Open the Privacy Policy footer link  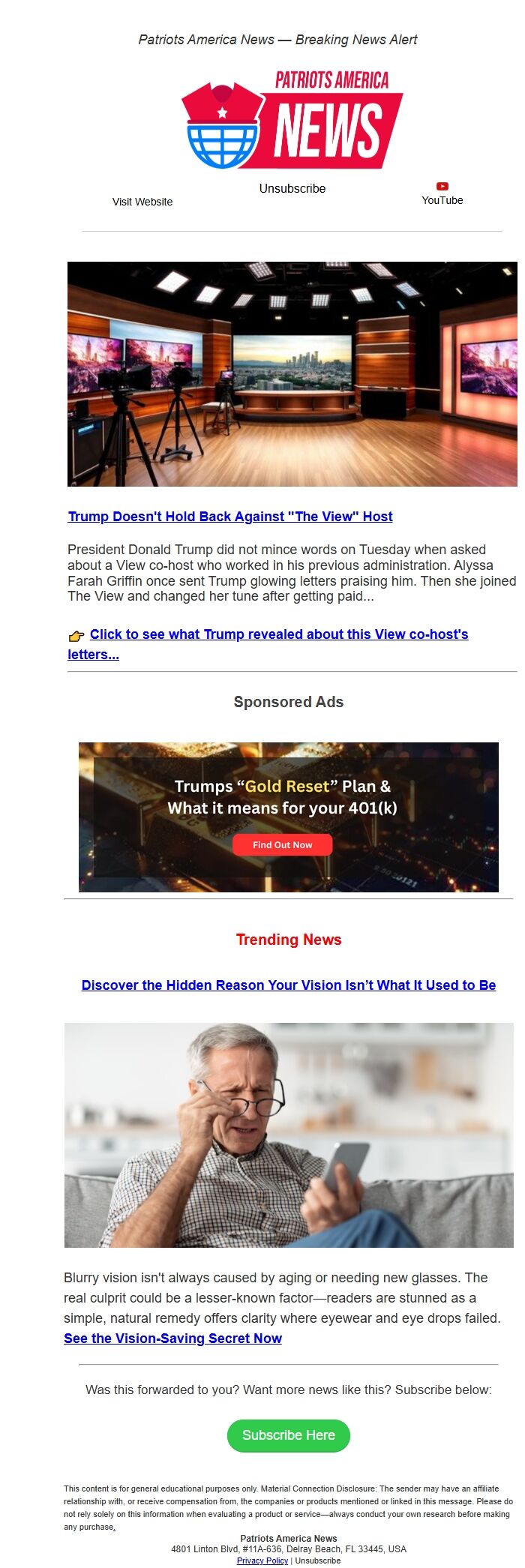click(262, 1561)
